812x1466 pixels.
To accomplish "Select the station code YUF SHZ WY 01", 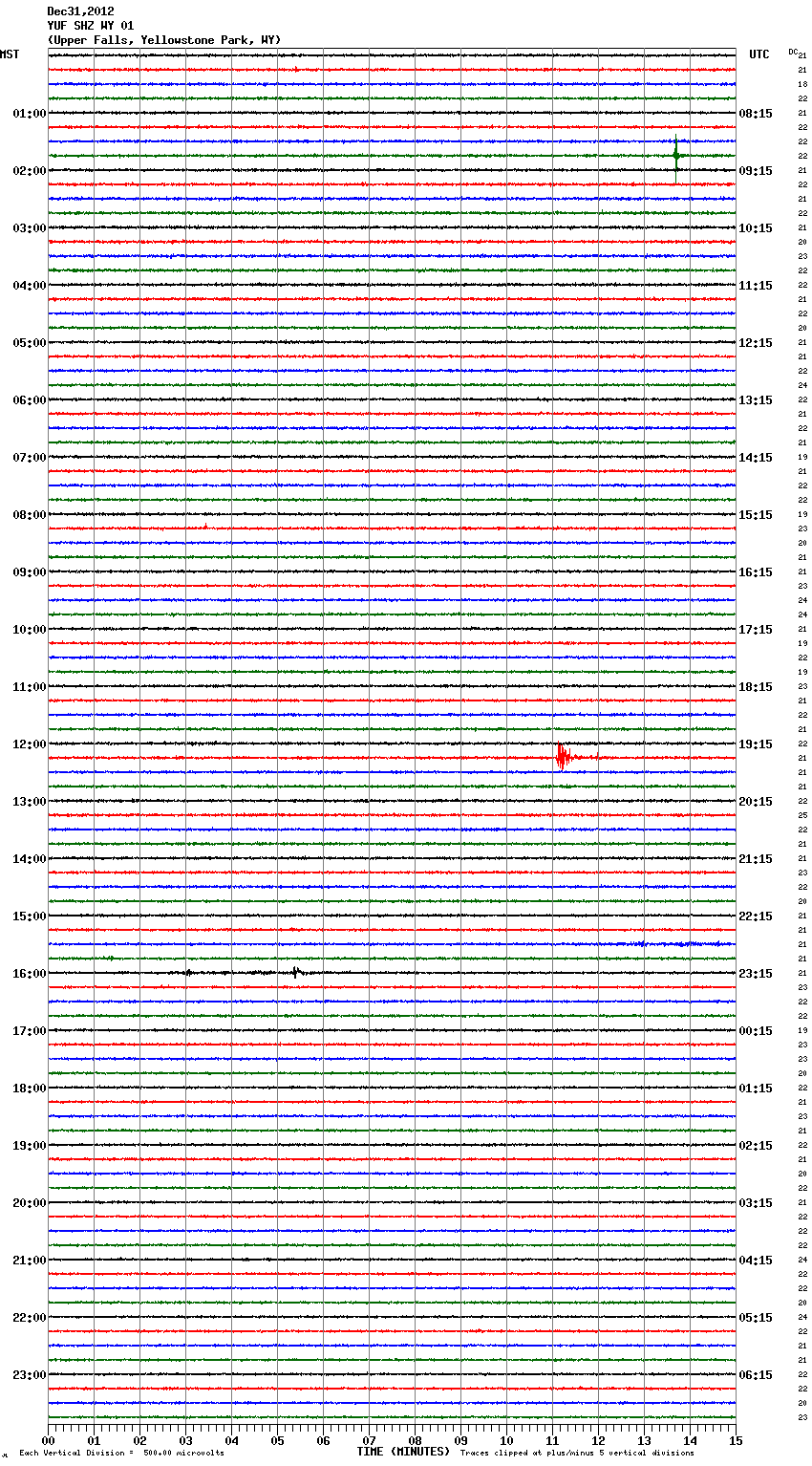I will [x=91, y=26].
